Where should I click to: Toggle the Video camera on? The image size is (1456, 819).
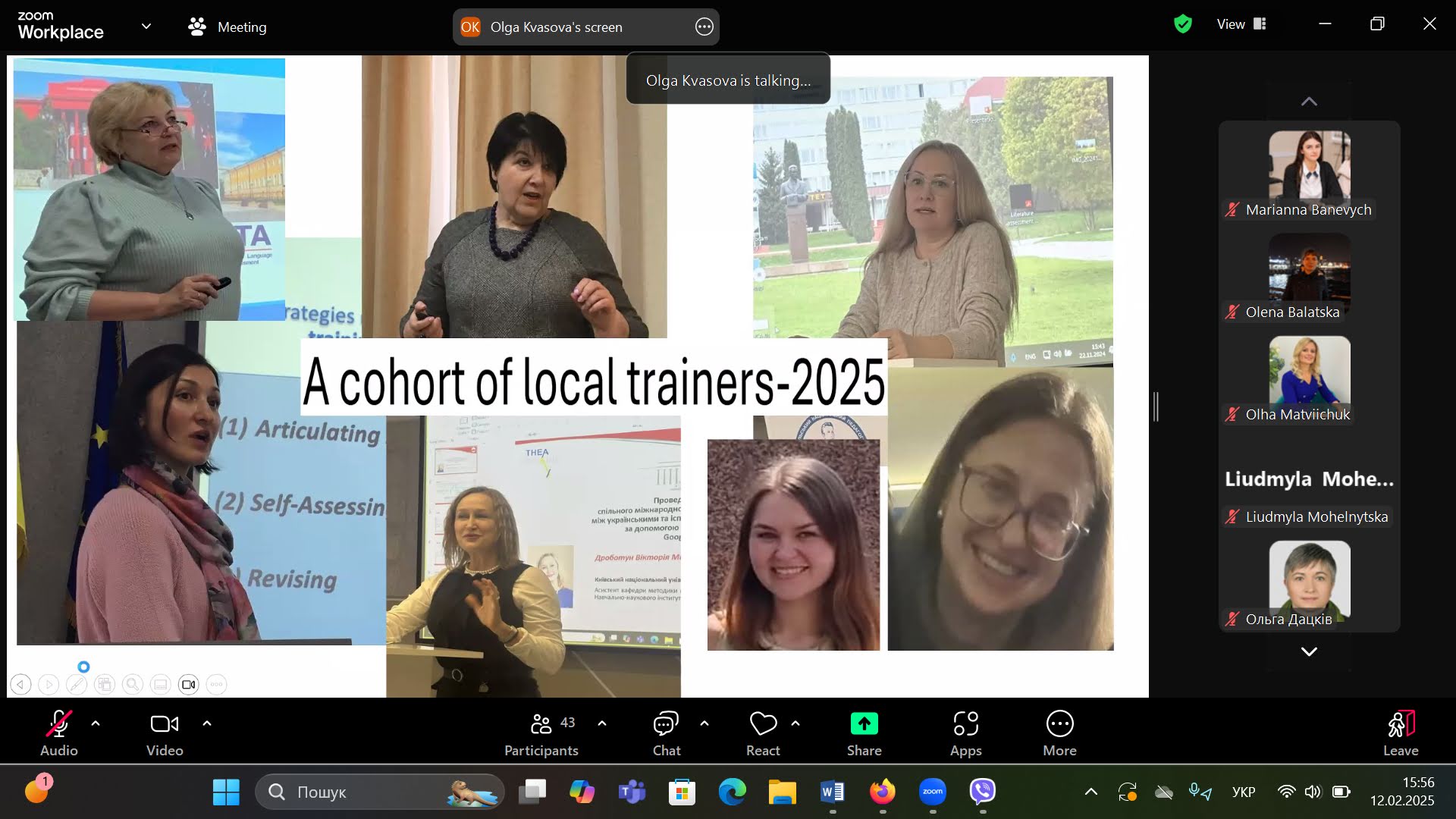(165, 724)
